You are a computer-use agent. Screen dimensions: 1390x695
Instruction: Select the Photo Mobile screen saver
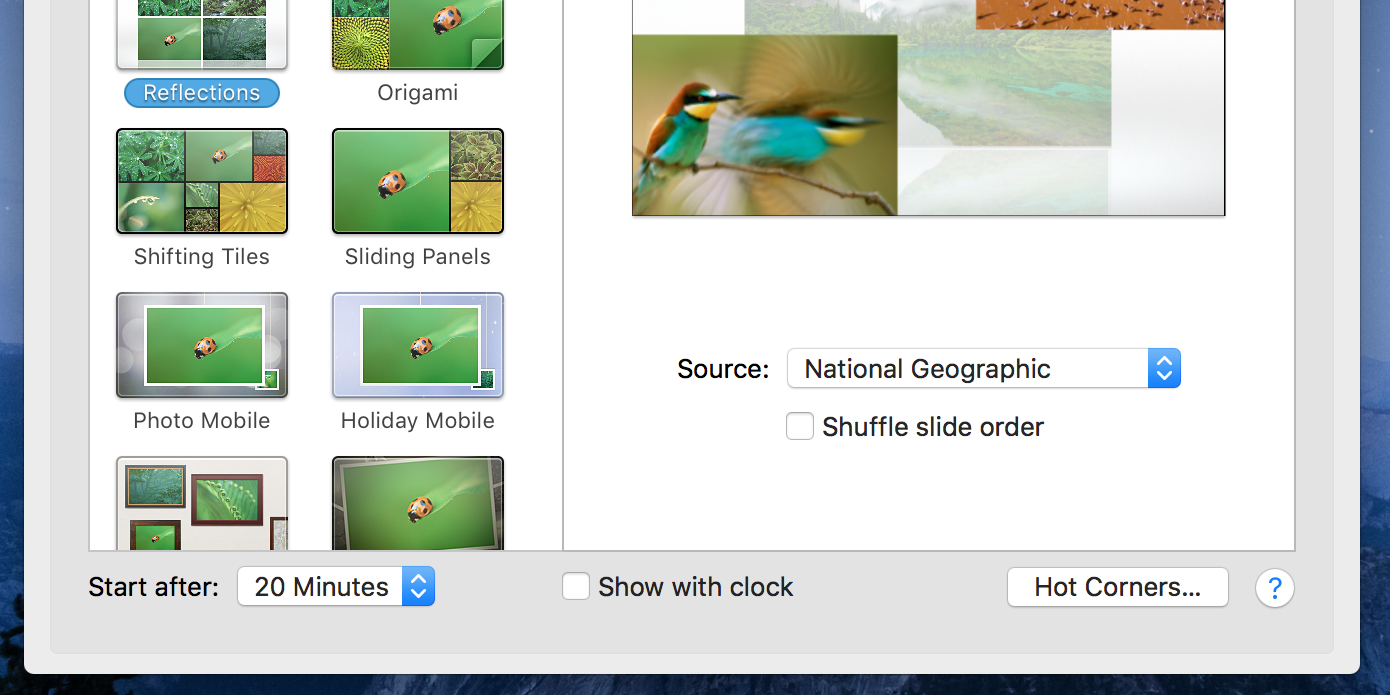click(202, 345)
